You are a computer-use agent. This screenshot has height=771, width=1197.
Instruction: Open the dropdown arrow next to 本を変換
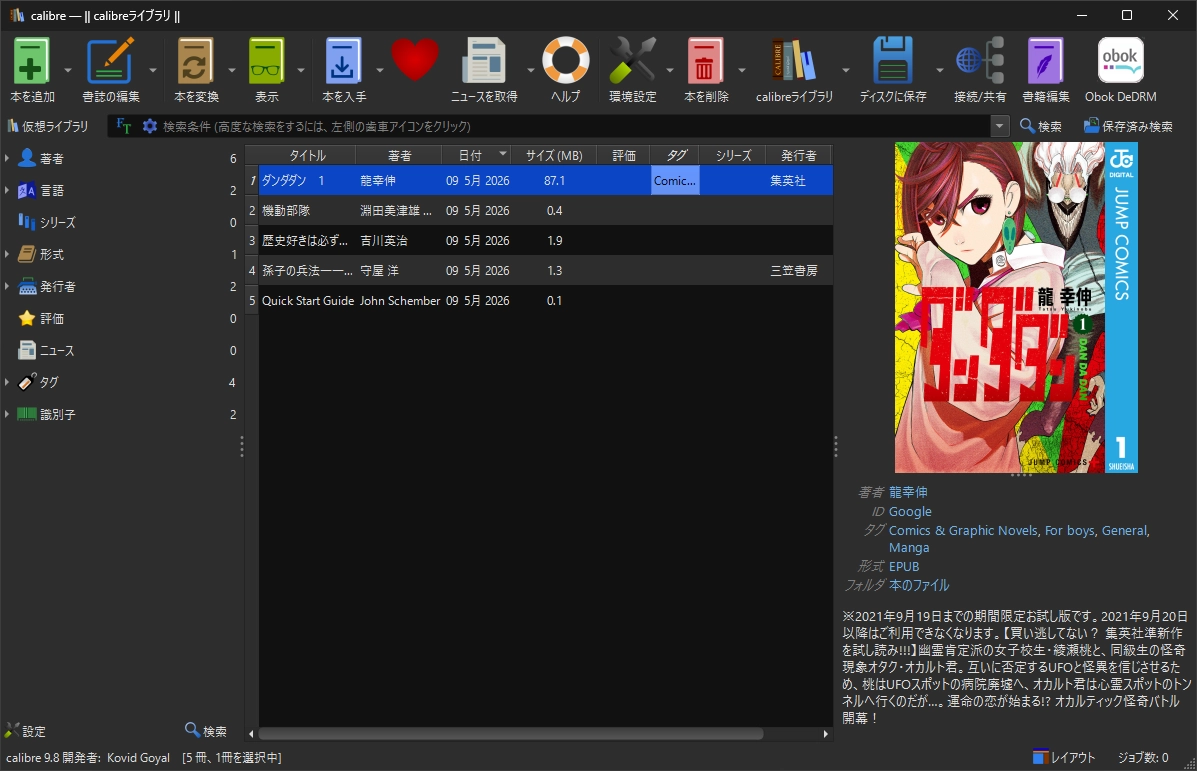pyautogui.click(x=231, y=70)
